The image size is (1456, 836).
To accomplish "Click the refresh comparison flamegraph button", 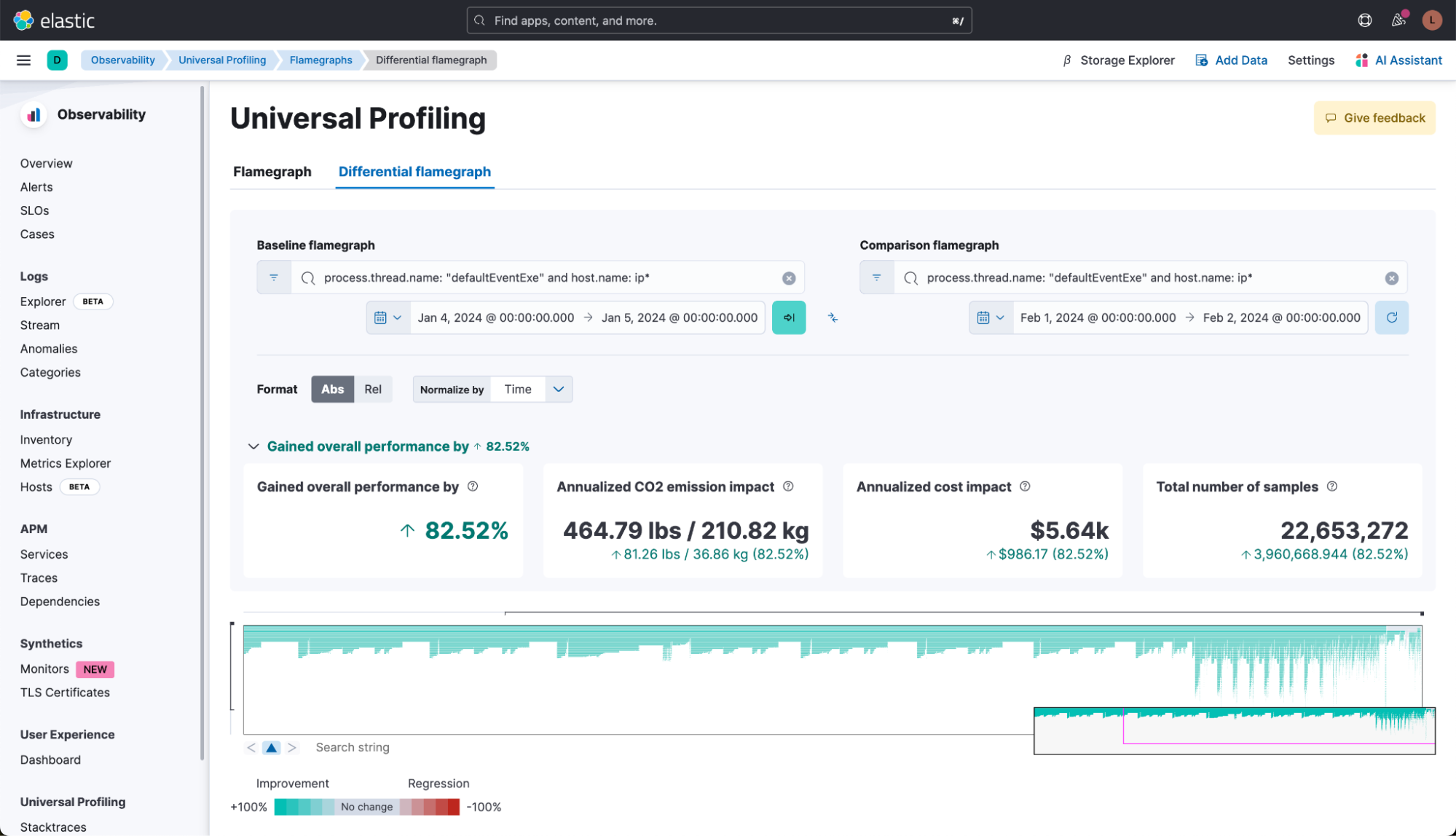I will click(x=1391, y=318).
